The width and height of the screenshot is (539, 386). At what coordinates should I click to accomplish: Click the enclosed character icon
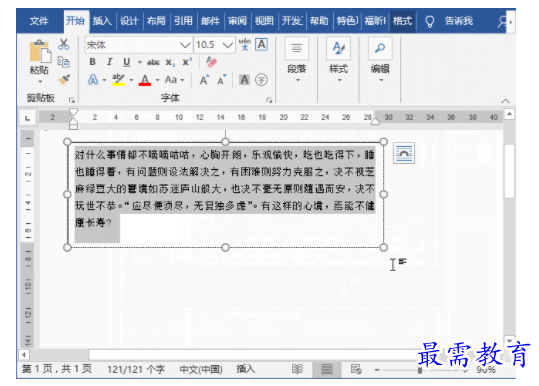(x=261, y=80)
